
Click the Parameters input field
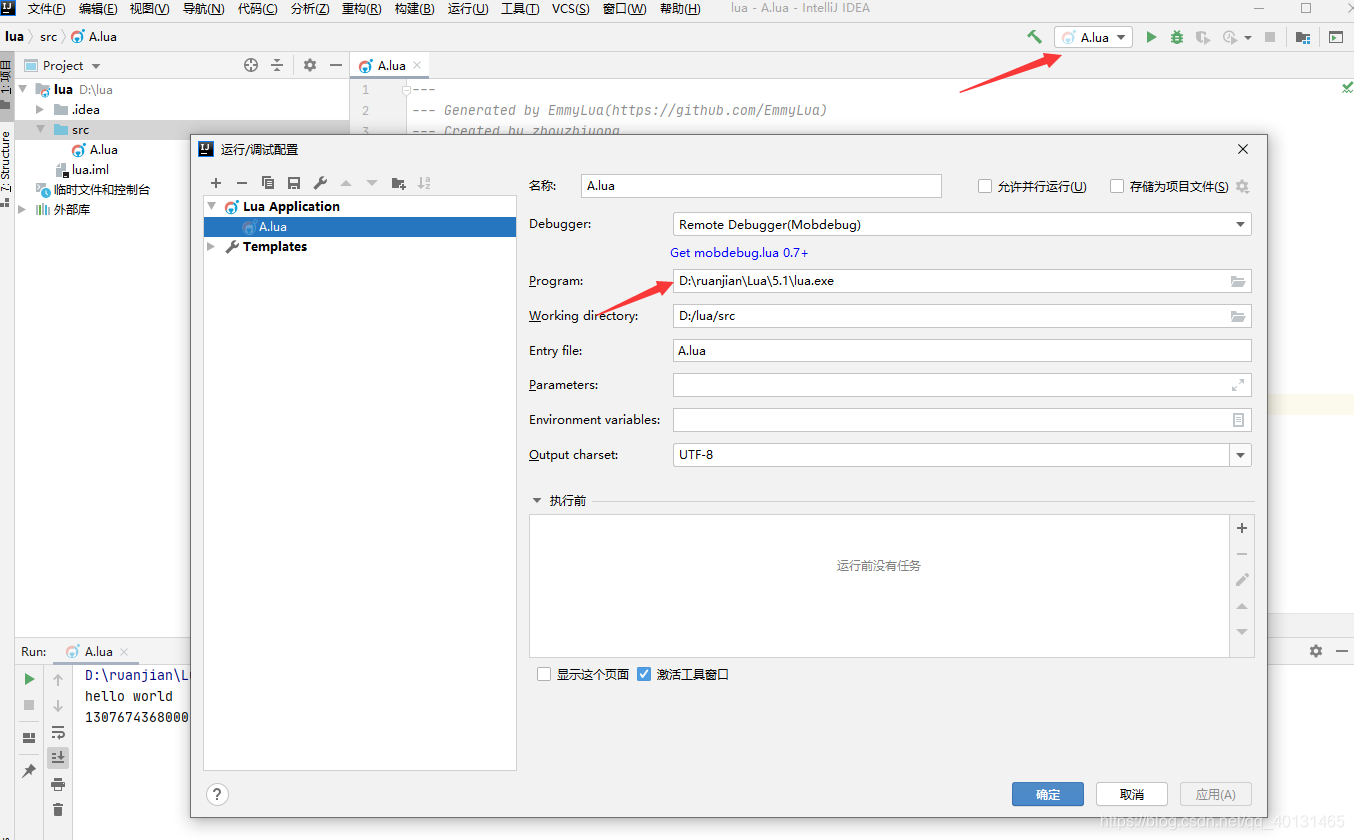(x=962, y=385)
